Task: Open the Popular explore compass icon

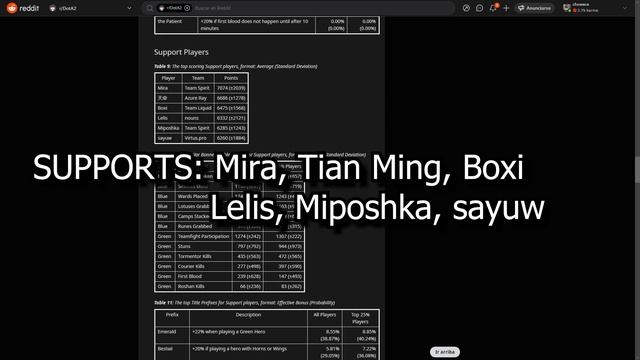Action: (x=466, y=8)
